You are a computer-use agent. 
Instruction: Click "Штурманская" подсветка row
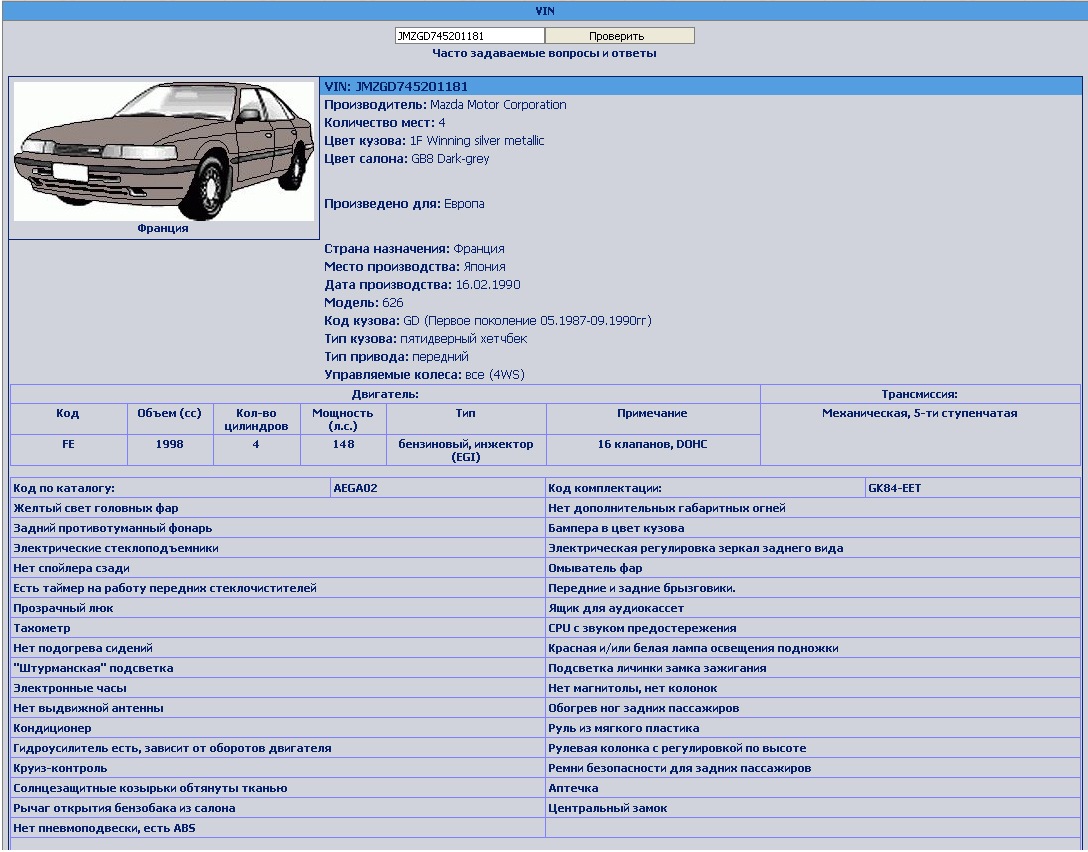coord(278,669)
